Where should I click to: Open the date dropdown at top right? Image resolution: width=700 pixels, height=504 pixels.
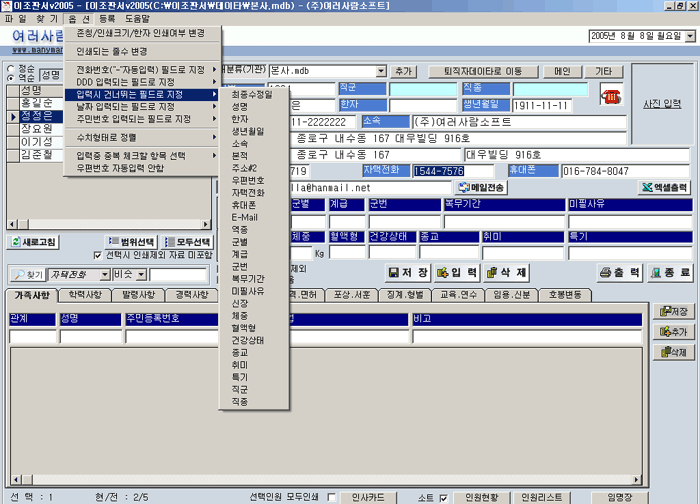688,37
